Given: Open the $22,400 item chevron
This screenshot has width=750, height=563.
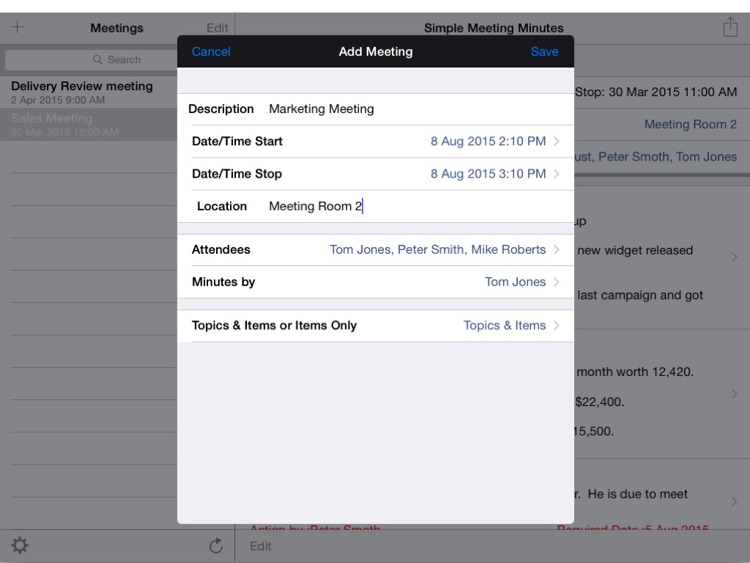Looking at the screenshot, I should (x=734, y=394).
